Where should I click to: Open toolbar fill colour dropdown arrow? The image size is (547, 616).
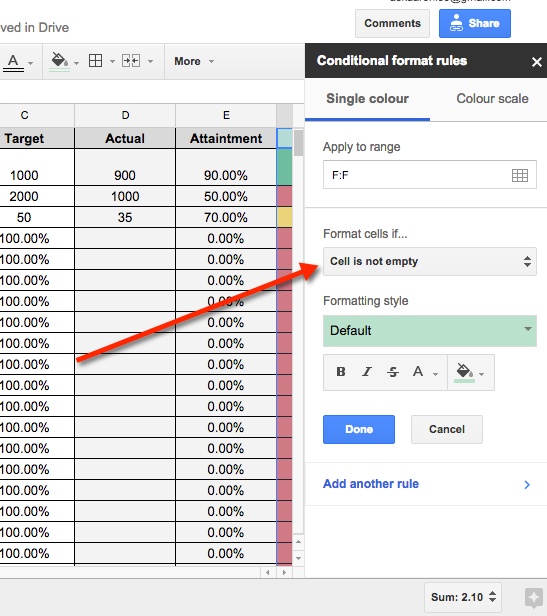tap(77, 63)
